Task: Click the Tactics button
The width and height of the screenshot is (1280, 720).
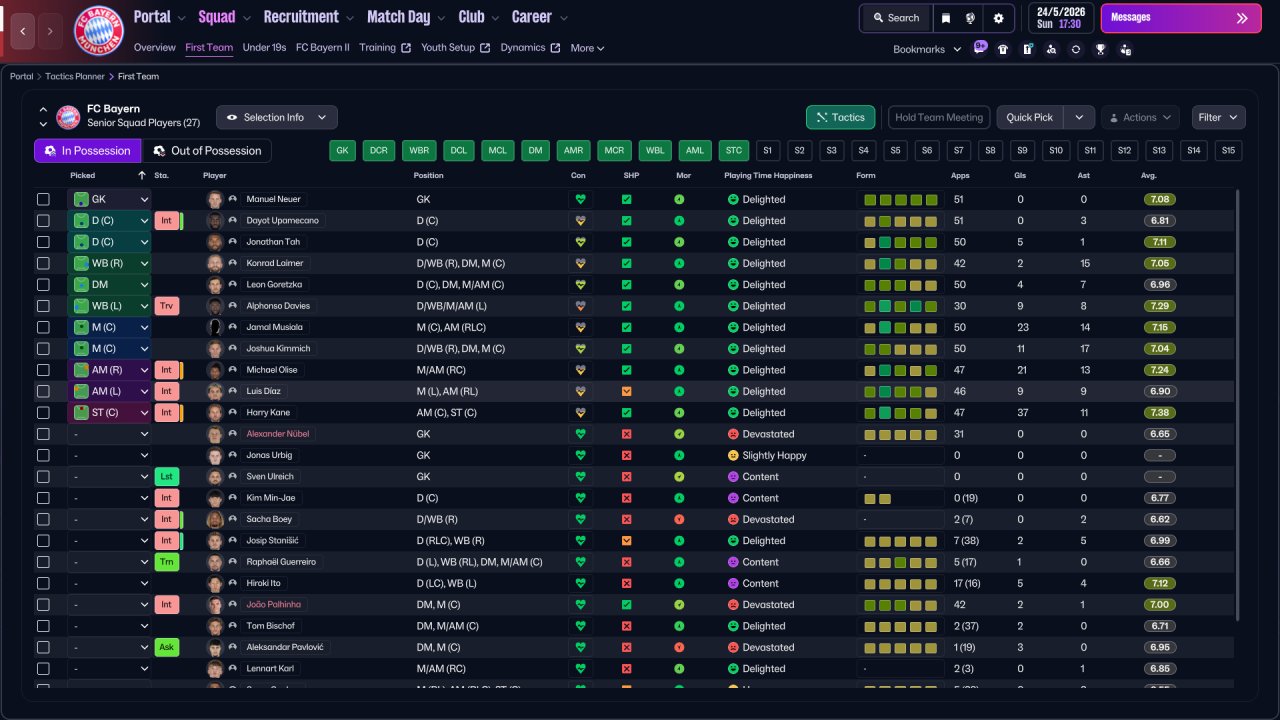Action: point(840,117)
